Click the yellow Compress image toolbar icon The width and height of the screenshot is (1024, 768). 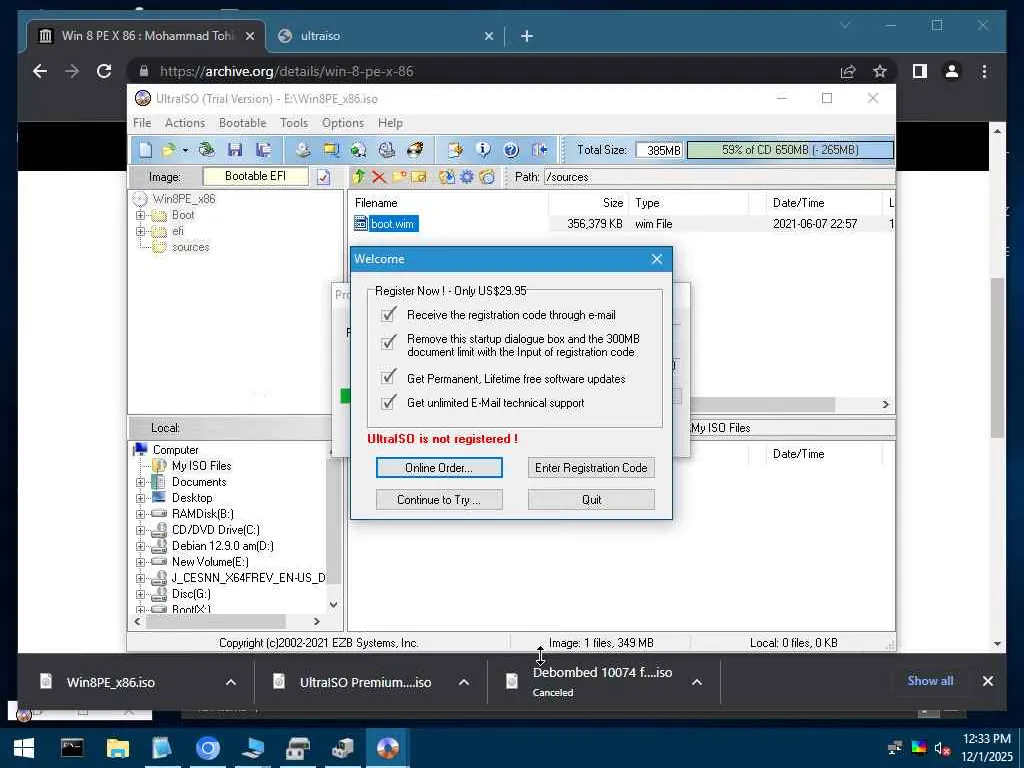331,150
